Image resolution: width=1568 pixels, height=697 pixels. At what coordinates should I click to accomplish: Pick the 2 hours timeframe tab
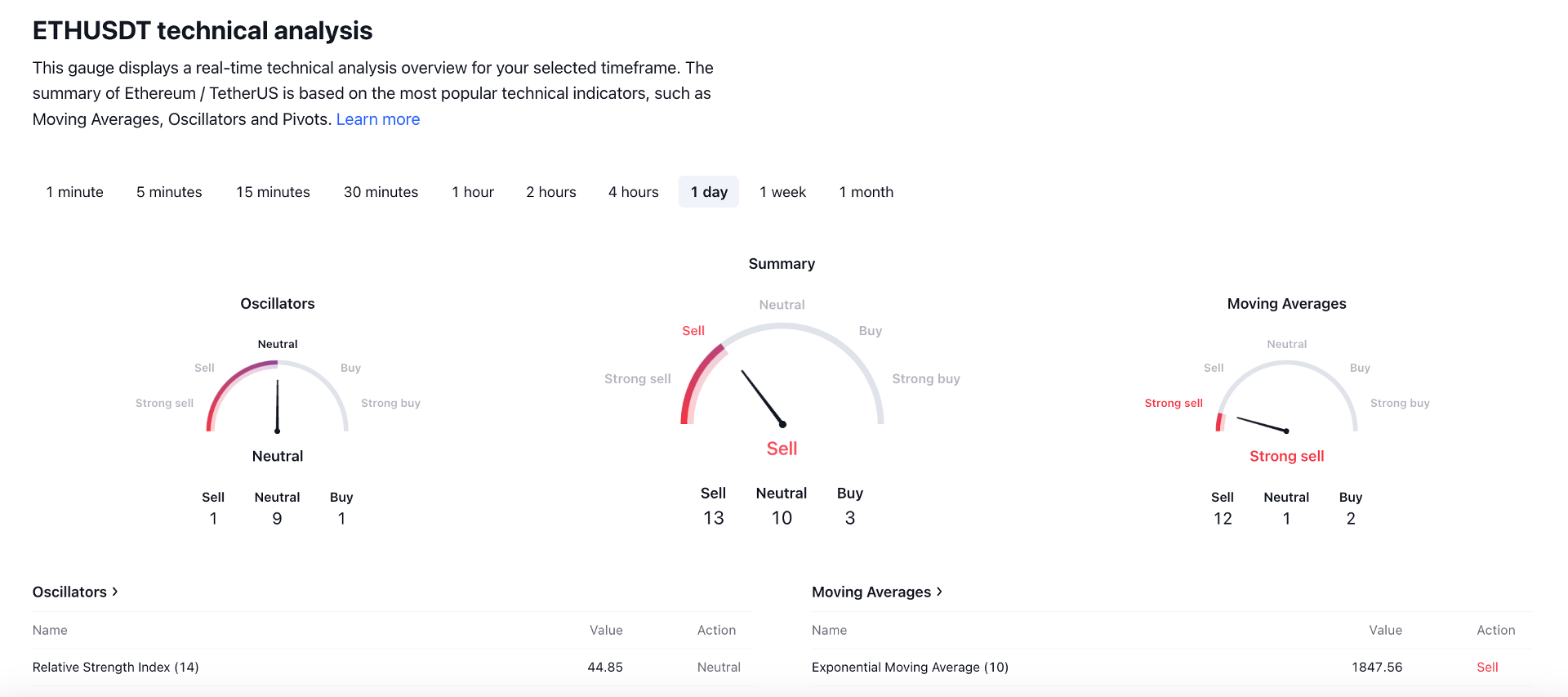551,192
